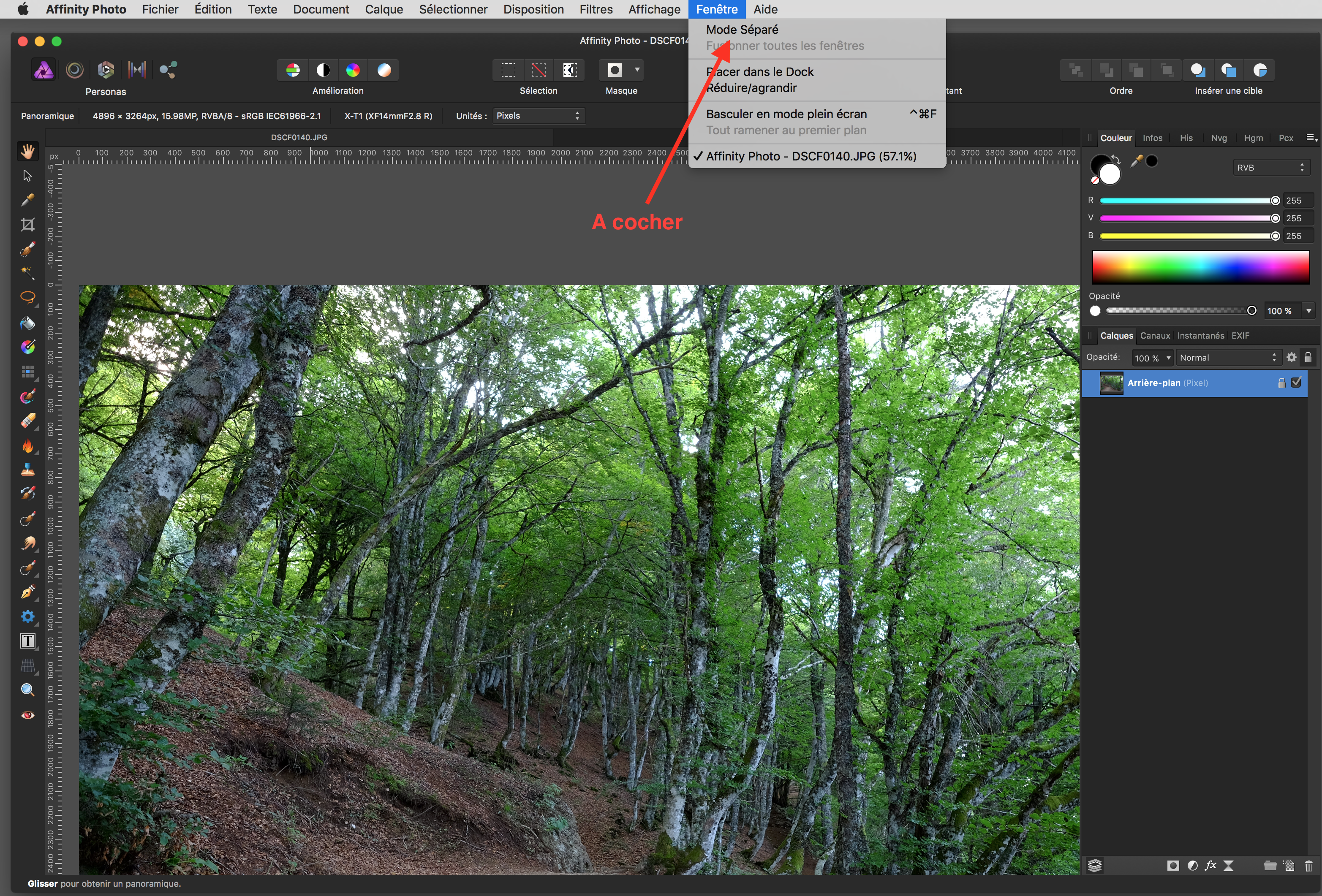Image resolution: width=1322 pixels, height=896 pixels.
Task: Click the Red Eye Removal tool
Action: [27, 715]
